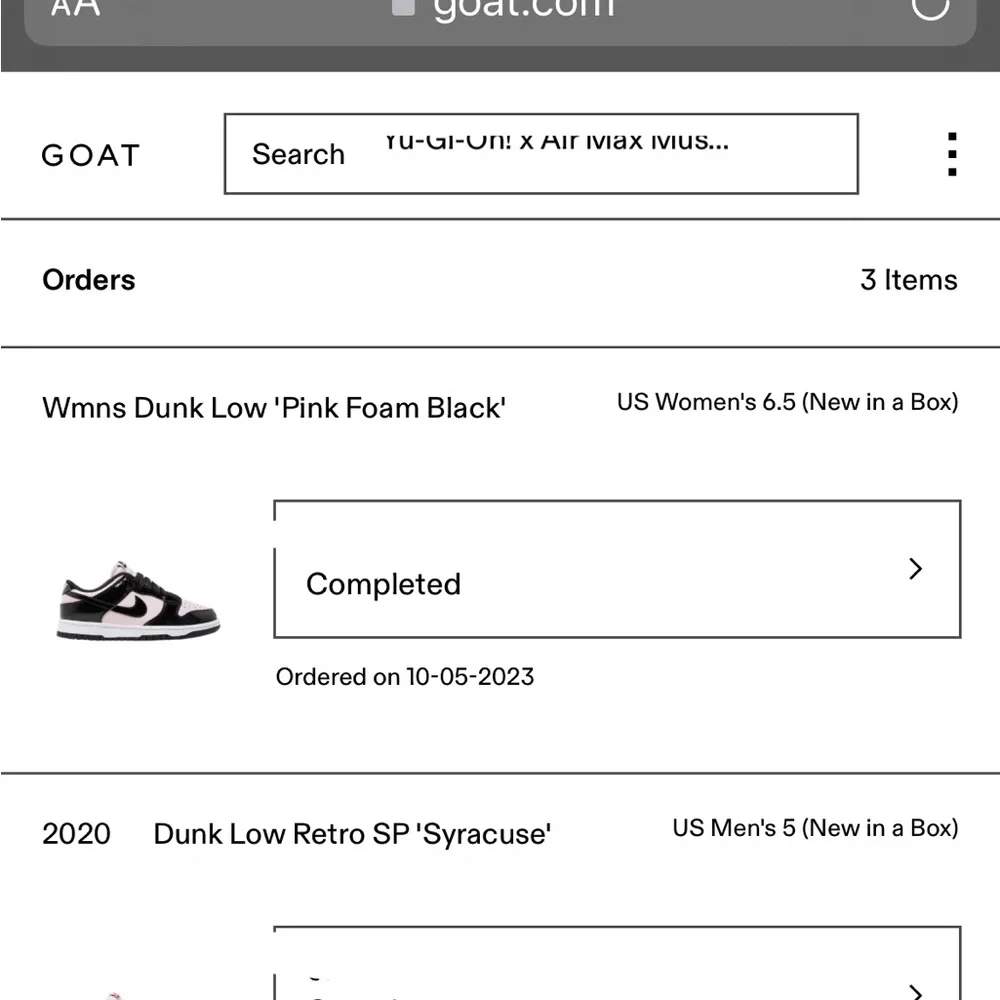This screenshot has width=1000, height=1000.
Task: Click the GOAT logo
Action: click(x=91, y=155)
